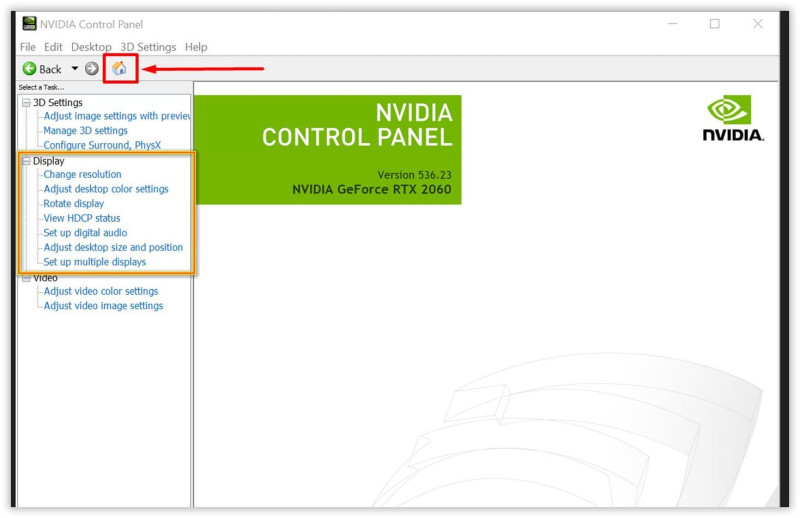
Task: Select Set up digital audio
Action: point(85,233)
